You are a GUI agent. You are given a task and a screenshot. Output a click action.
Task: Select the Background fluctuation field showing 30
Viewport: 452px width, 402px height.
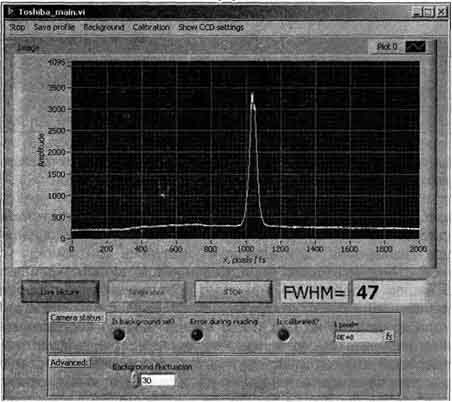point(158,380)
